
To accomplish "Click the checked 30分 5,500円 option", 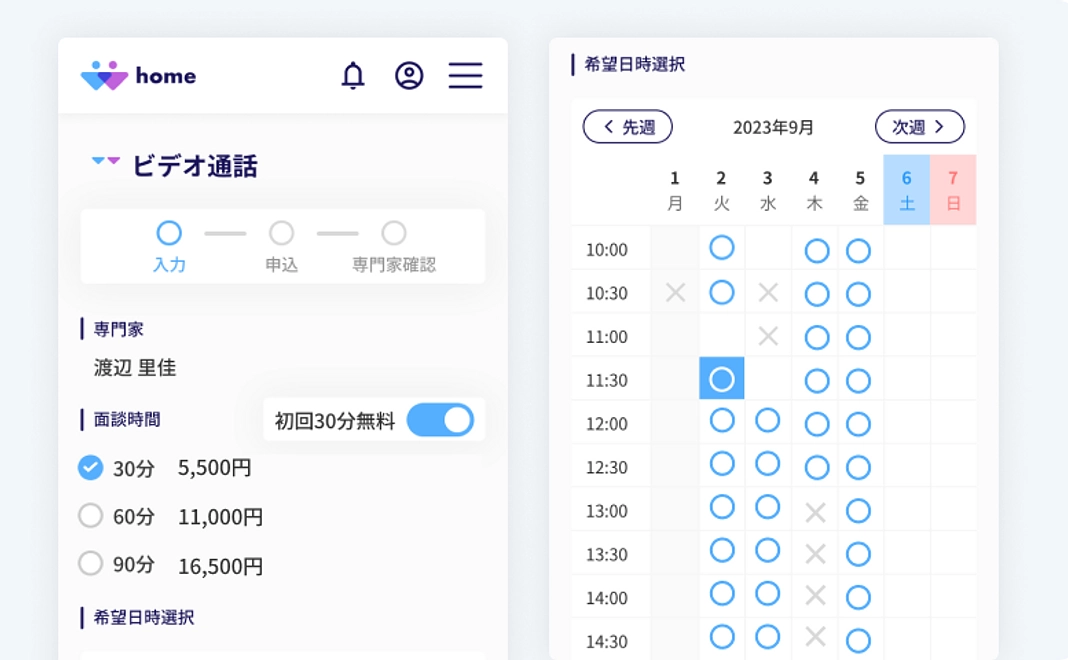I will pos(91,467).
